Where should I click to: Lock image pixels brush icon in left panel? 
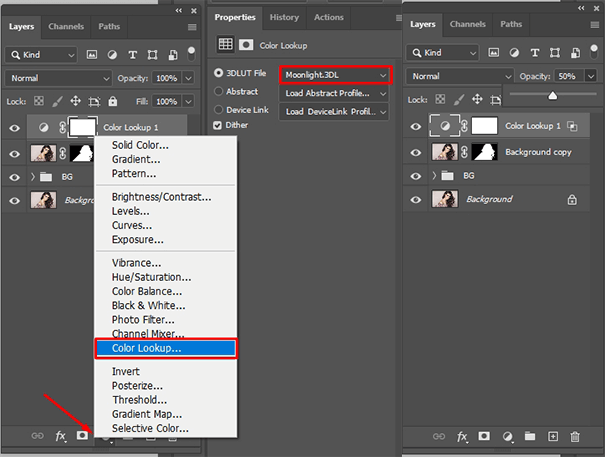pos(57,102)
